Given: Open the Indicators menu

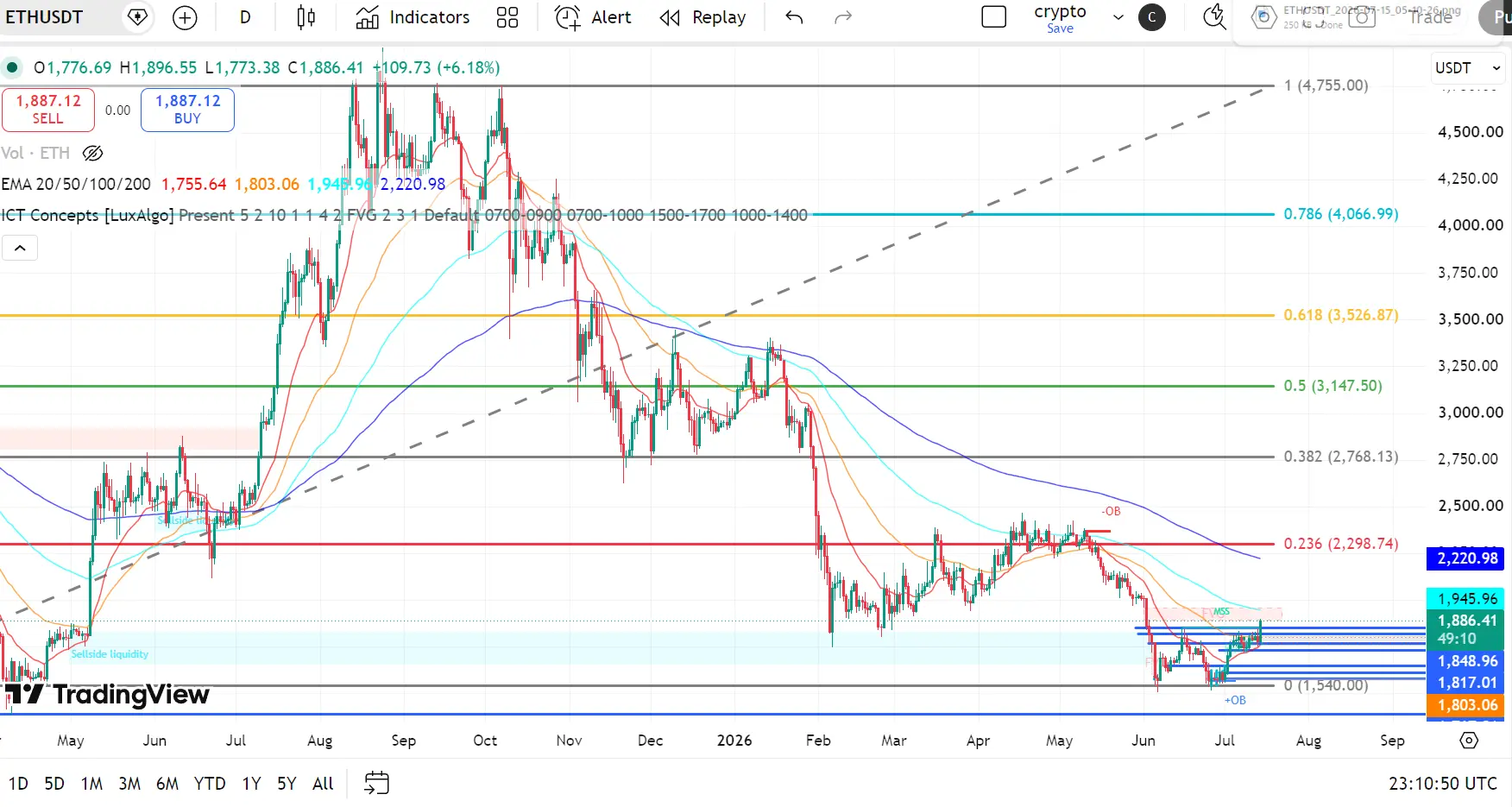Looking at the screenshot, I should 413,17.
